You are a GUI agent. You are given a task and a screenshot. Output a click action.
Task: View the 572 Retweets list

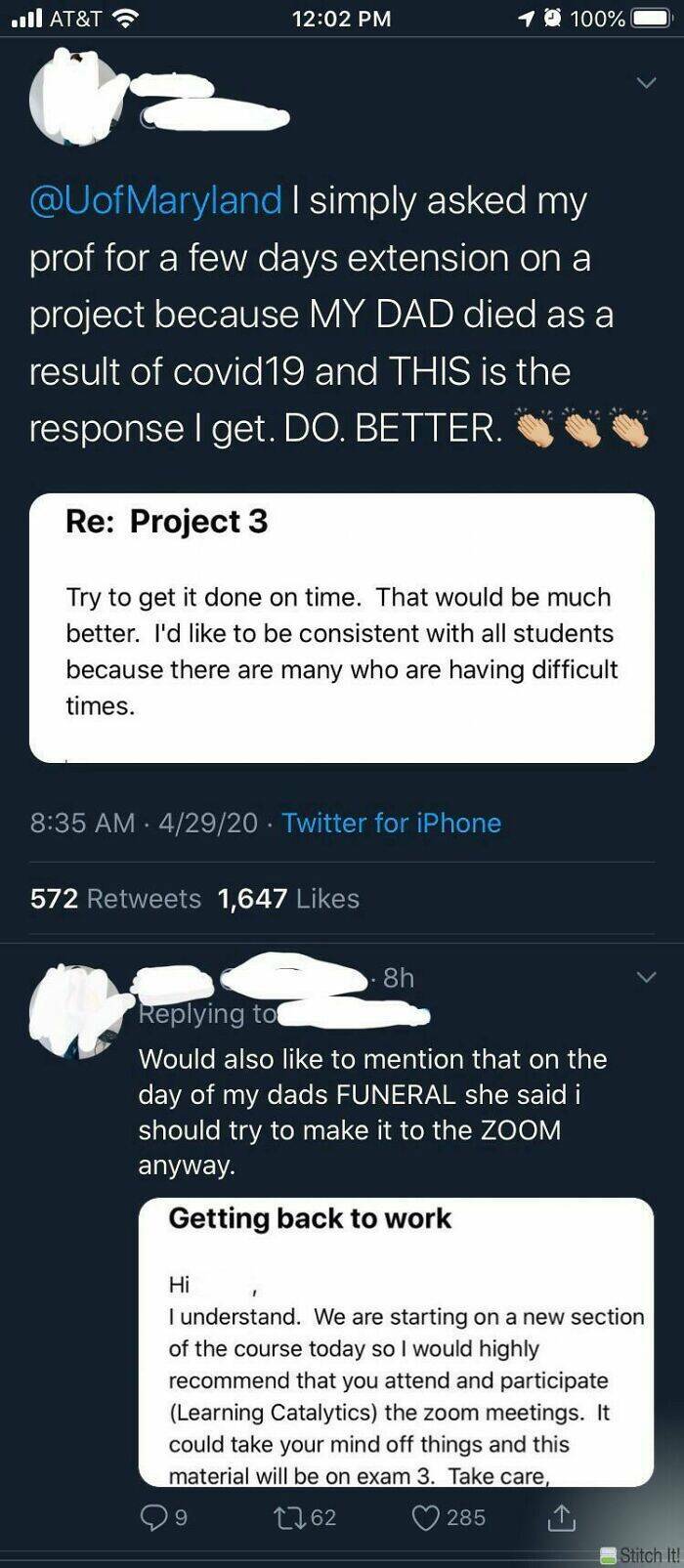pyautogui.click(x=115, y=898)
